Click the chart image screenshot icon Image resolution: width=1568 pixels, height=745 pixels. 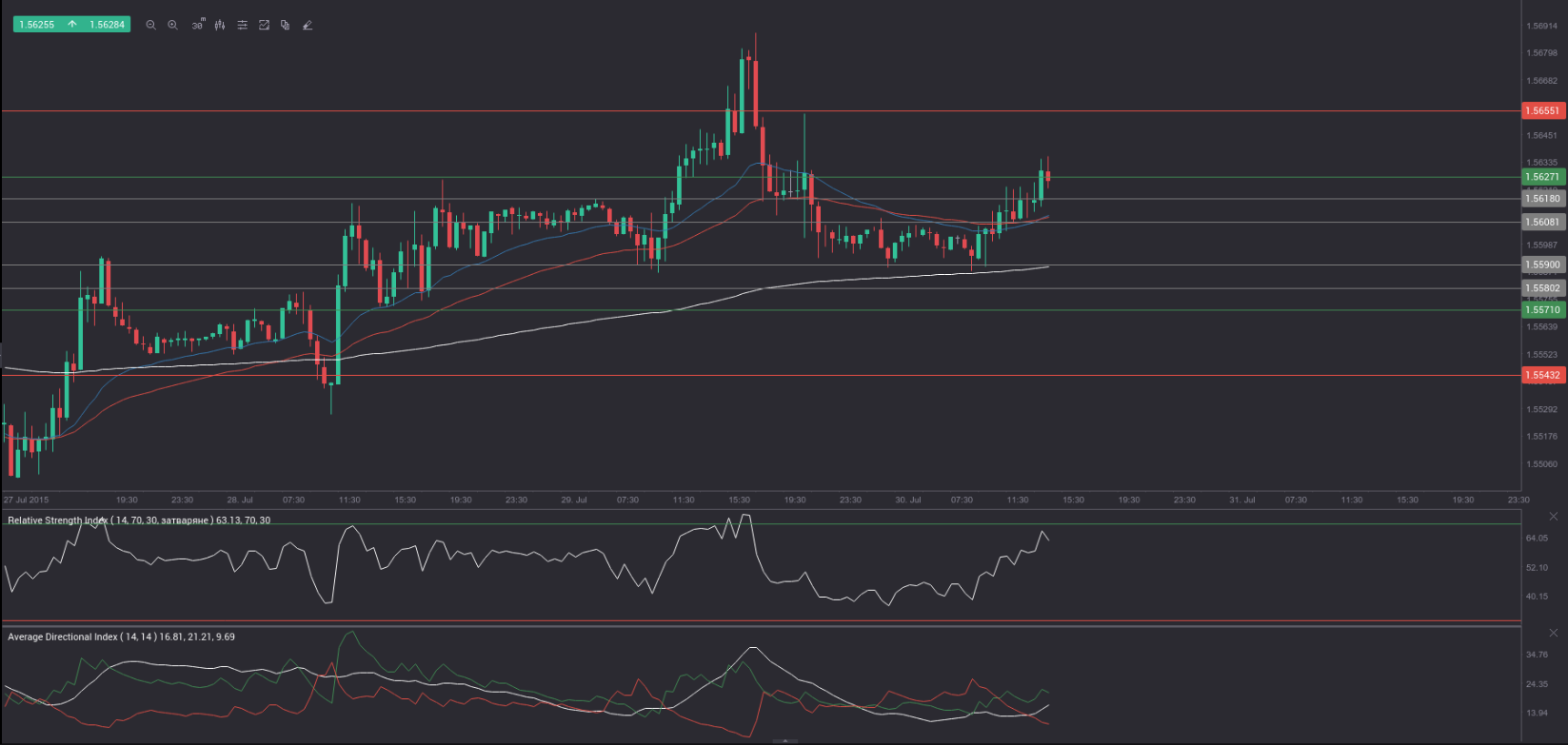pos(264,25)
